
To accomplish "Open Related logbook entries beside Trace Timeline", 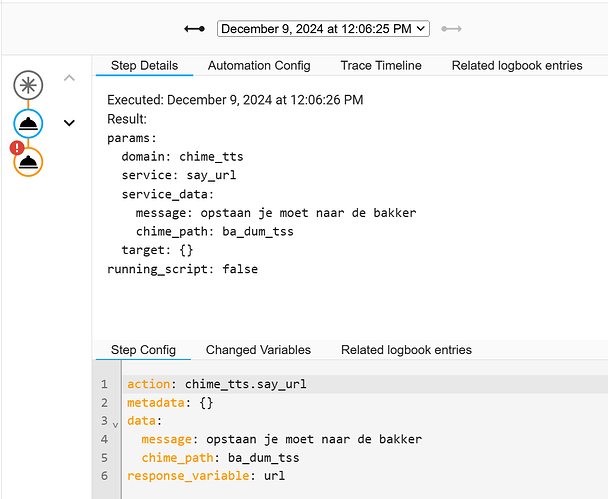I will pyautogui.click(x=517, y=66).
